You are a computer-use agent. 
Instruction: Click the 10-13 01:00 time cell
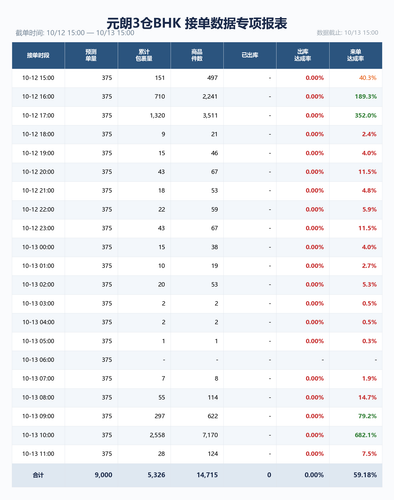tap(38, 266)
